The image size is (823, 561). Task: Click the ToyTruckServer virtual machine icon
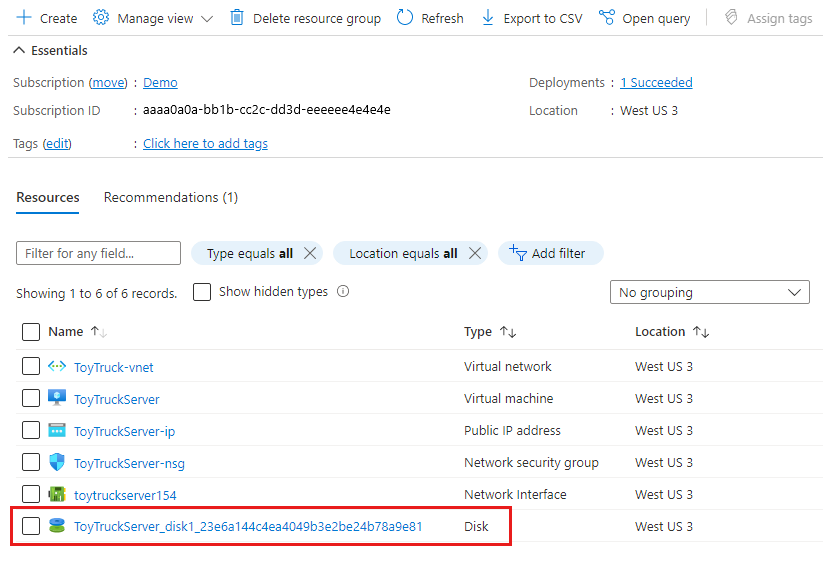click(x=57, y=398)
